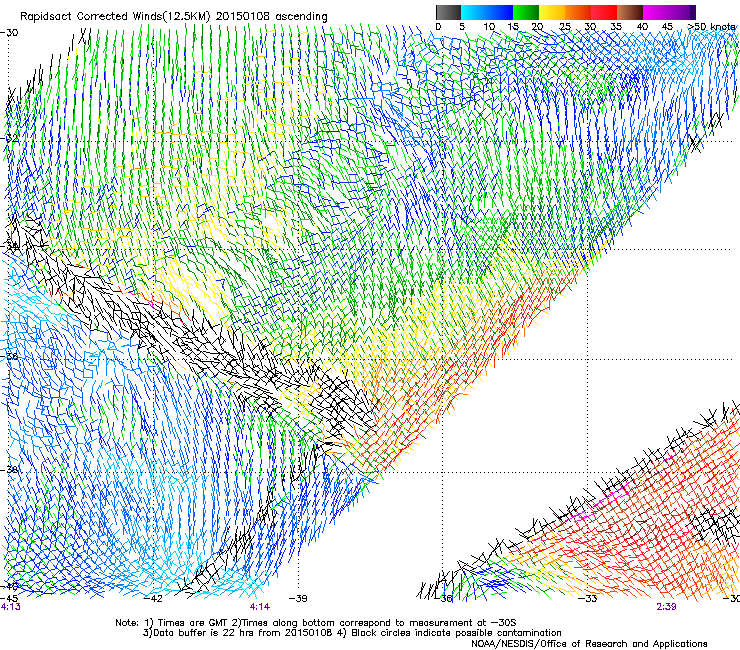This screenshot has width=740, height=650.
Task: Click the 'NOAA/NESDIS/Office of Research and Applications' credit
Action: pyautogui.click(x=589, y=644)
